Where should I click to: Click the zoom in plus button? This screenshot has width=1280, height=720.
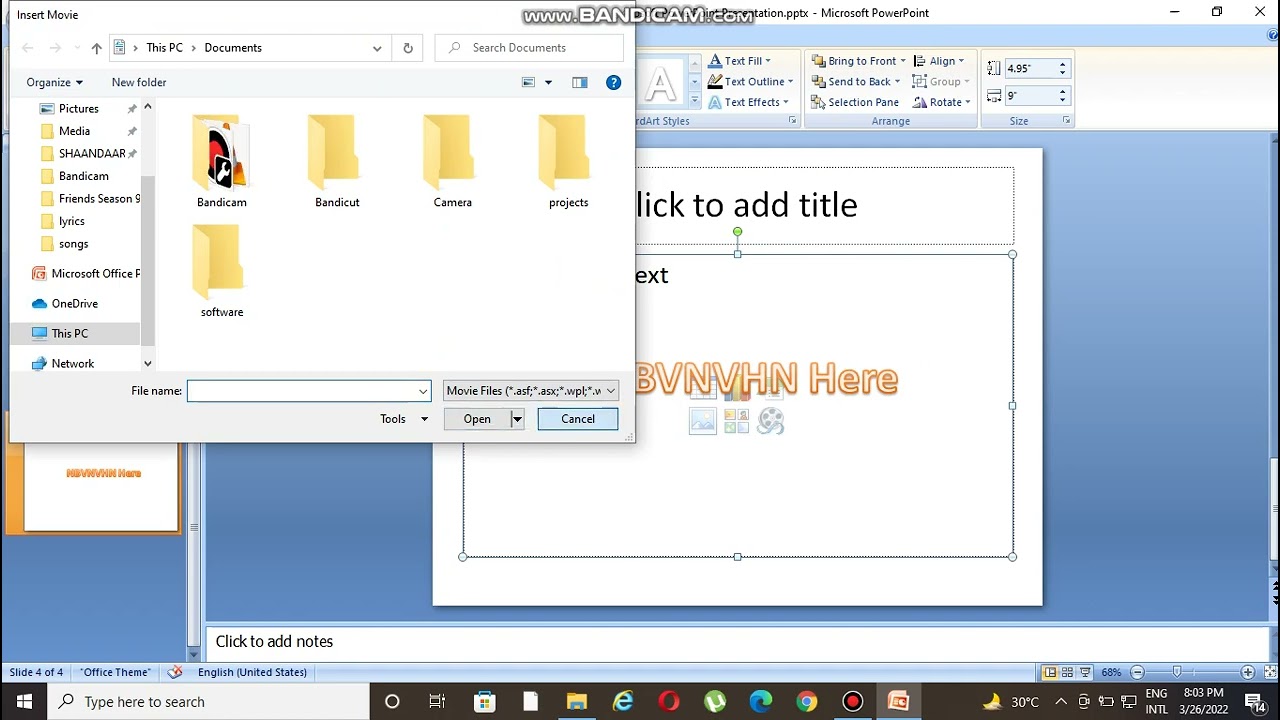coord(1247,672)
